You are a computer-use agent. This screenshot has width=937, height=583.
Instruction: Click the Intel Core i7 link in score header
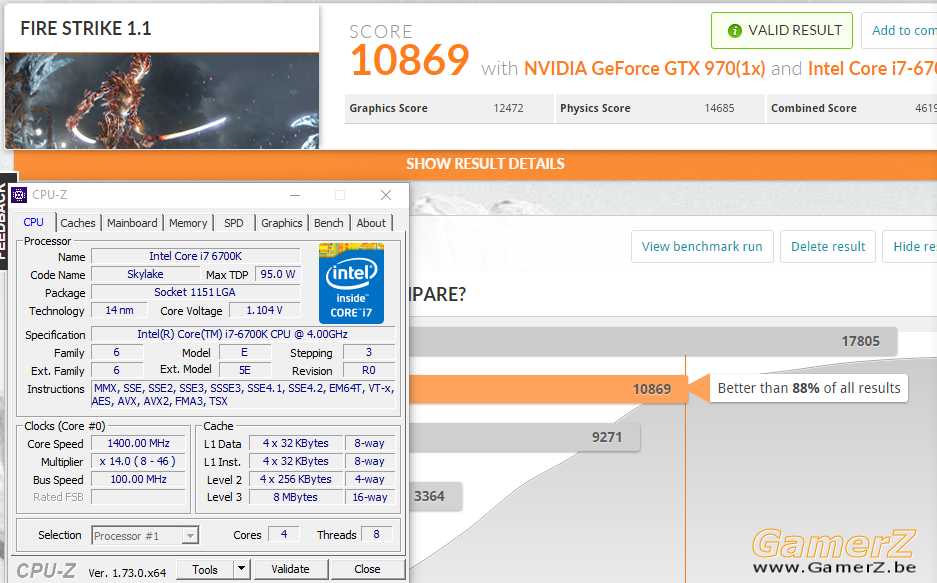click(872, 69)
